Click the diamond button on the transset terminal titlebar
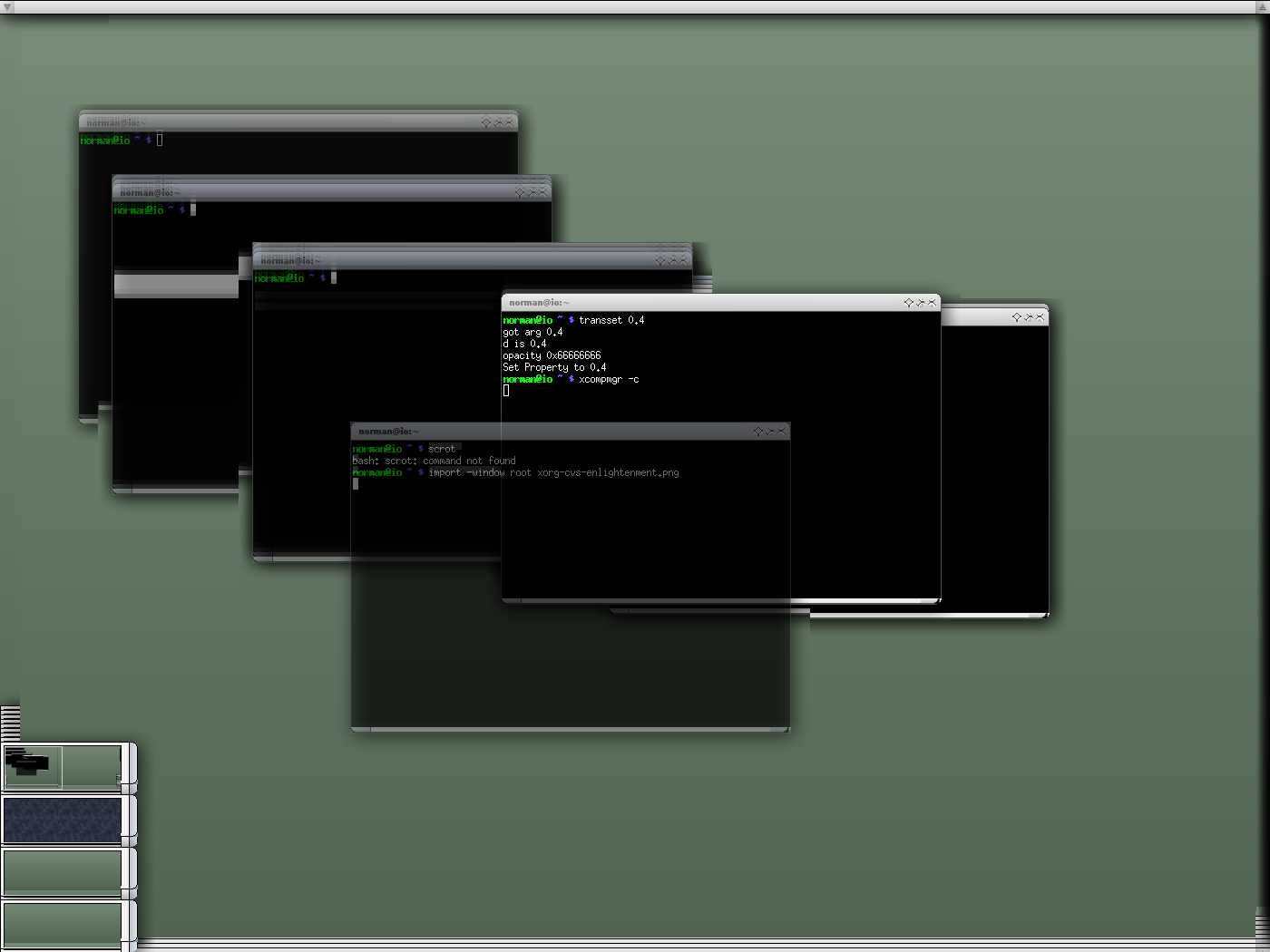This screenshot has width=1270, height=952. pyautogui.click(x=908, y=303)
